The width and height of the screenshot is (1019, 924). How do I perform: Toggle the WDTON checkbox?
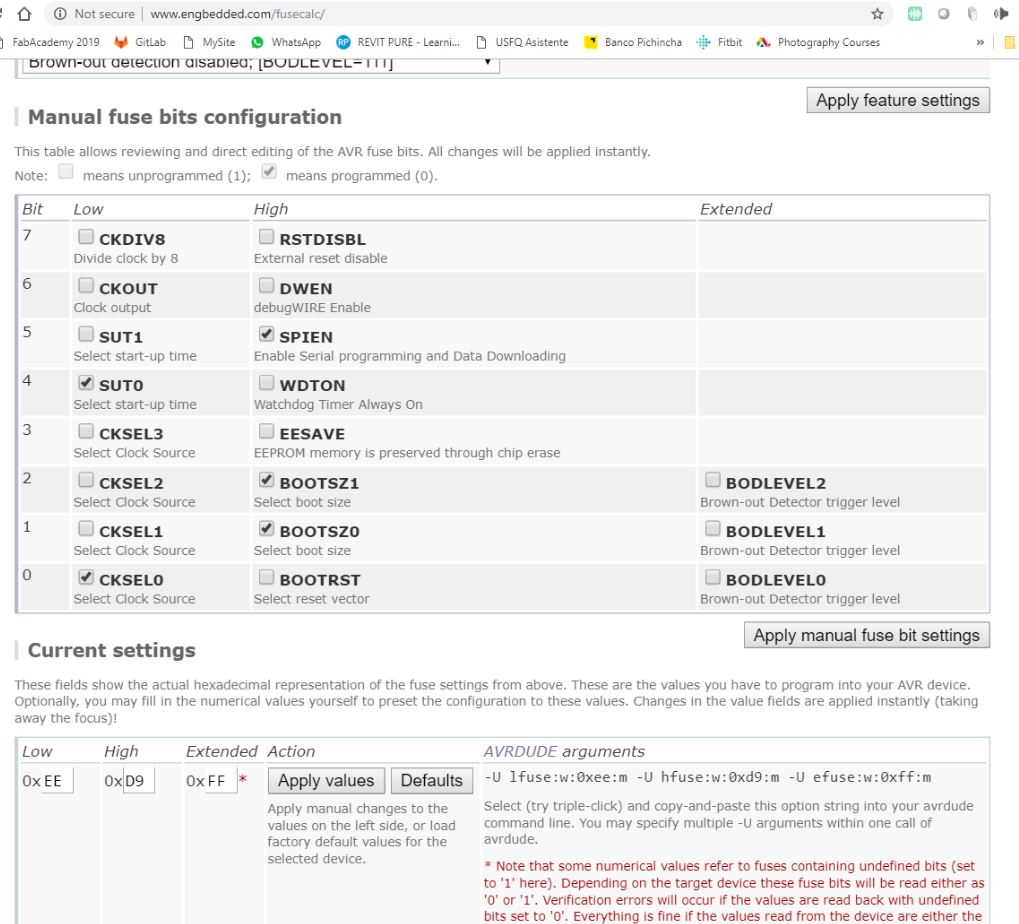(x=266, y=383)
